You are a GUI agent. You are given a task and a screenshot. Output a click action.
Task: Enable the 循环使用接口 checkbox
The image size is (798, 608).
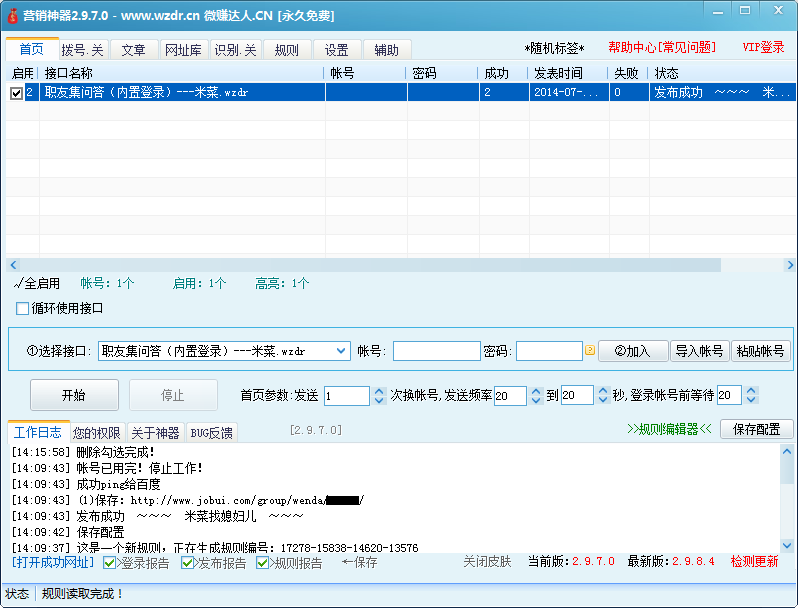(x=23, y=308)
